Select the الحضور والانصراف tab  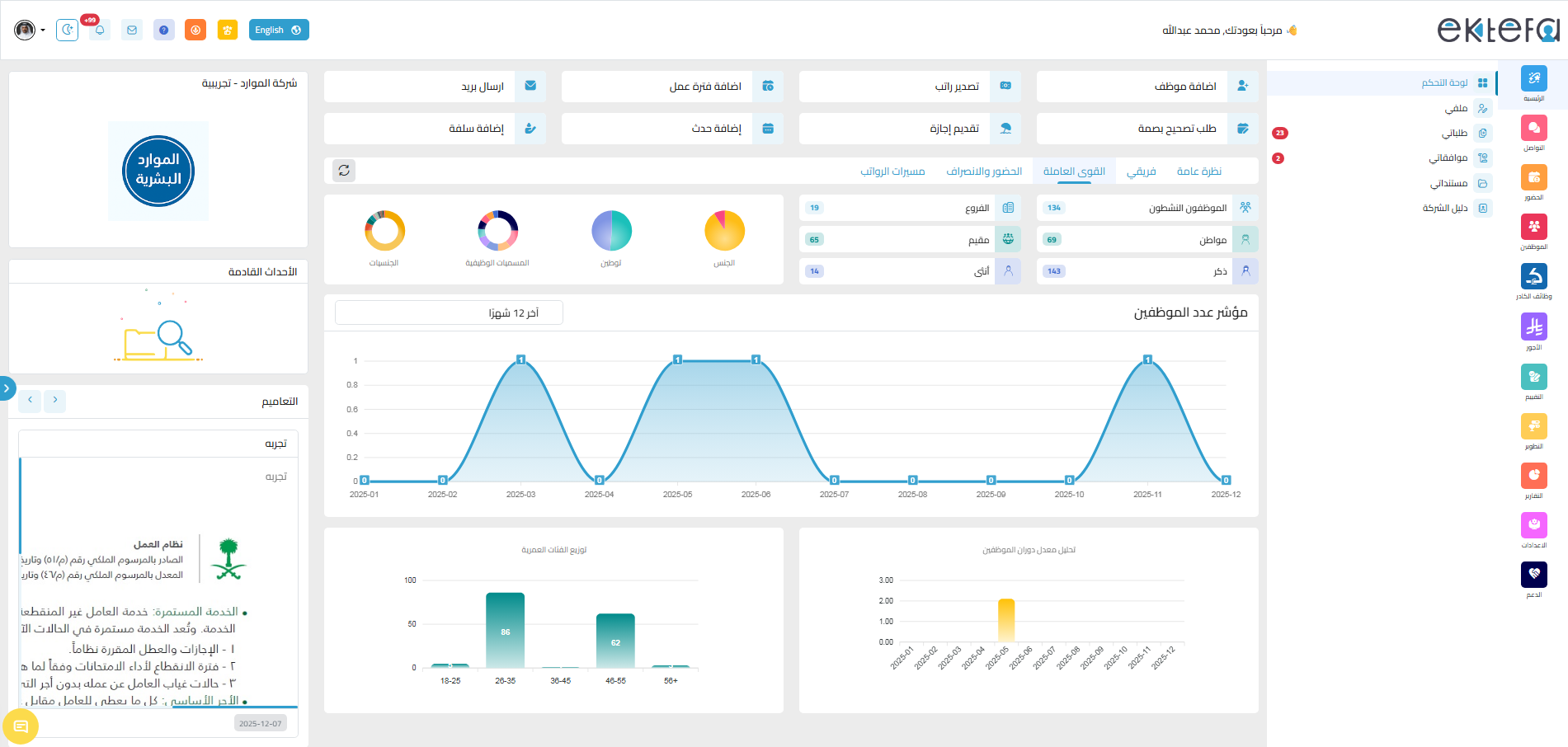pos(984,171)
